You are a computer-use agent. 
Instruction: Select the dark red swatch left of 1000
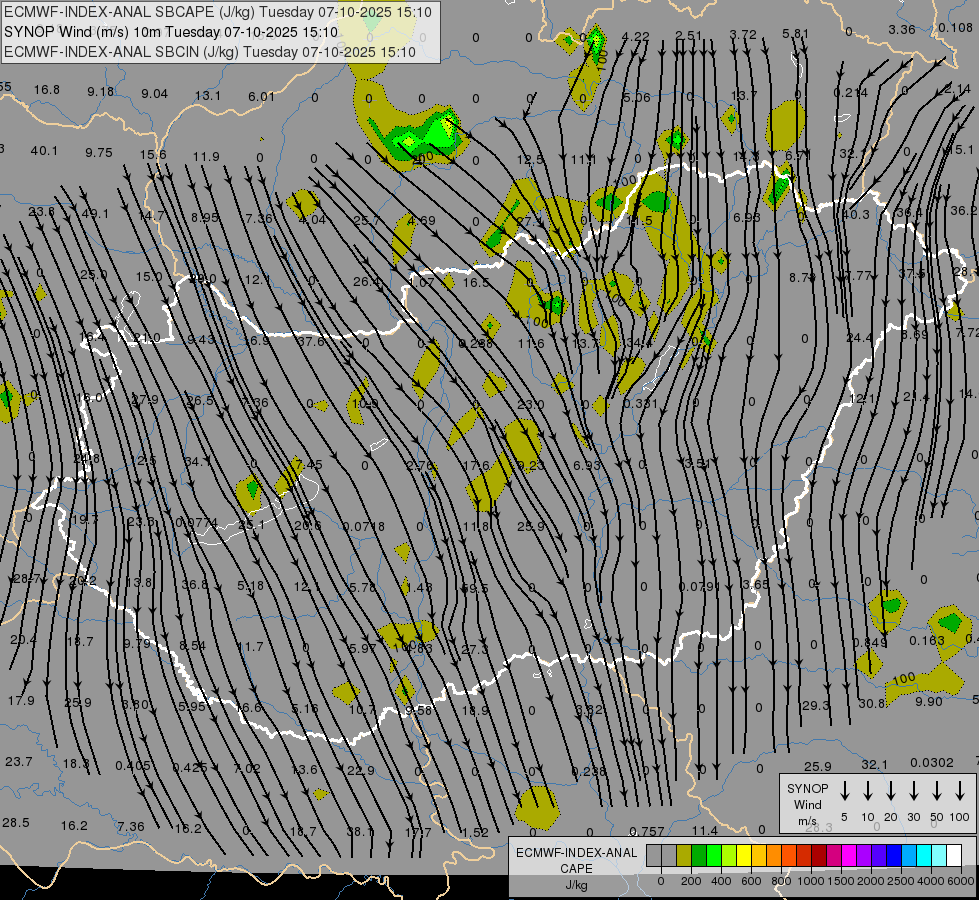819,855
